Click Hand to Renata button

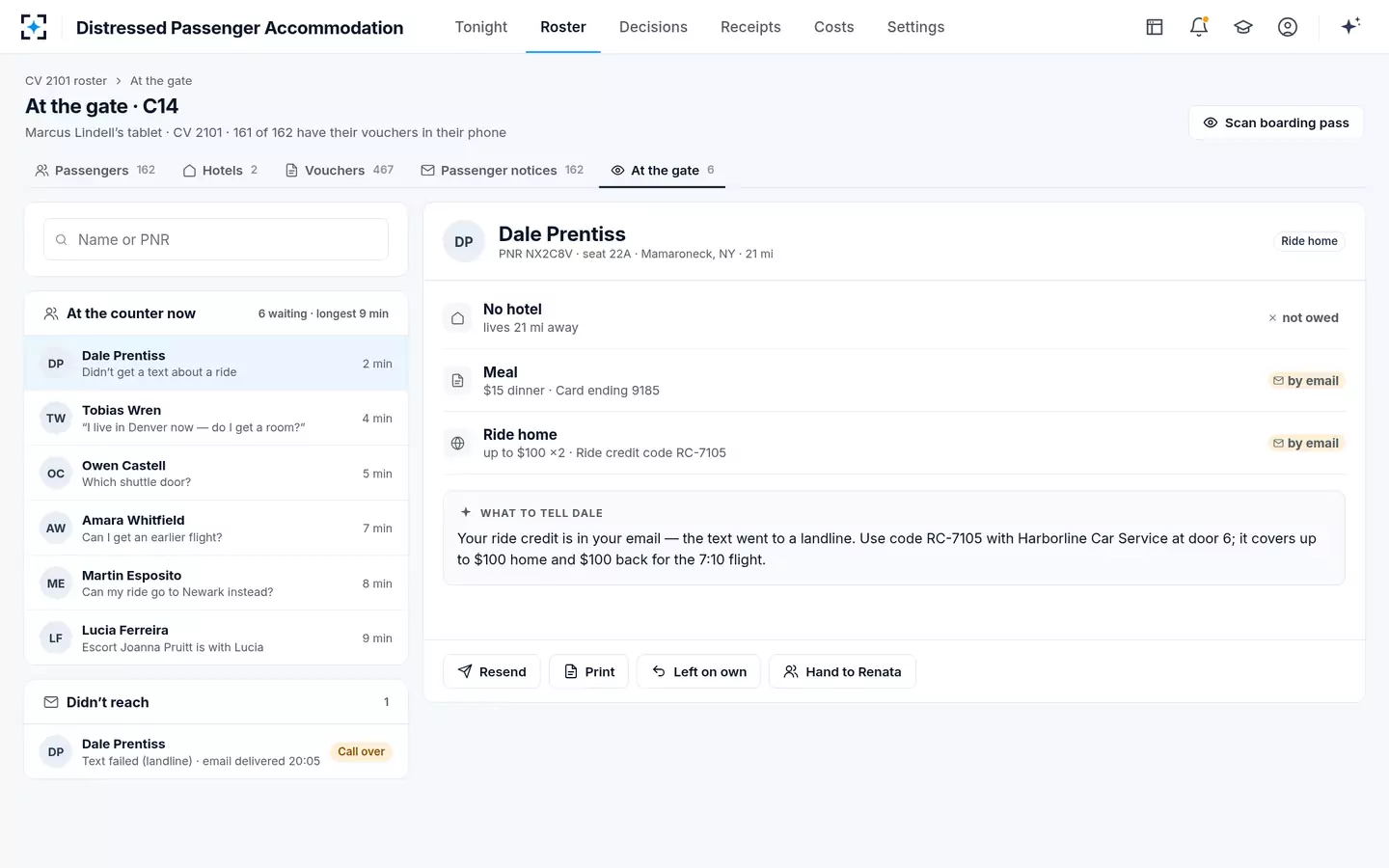(842, 671)
